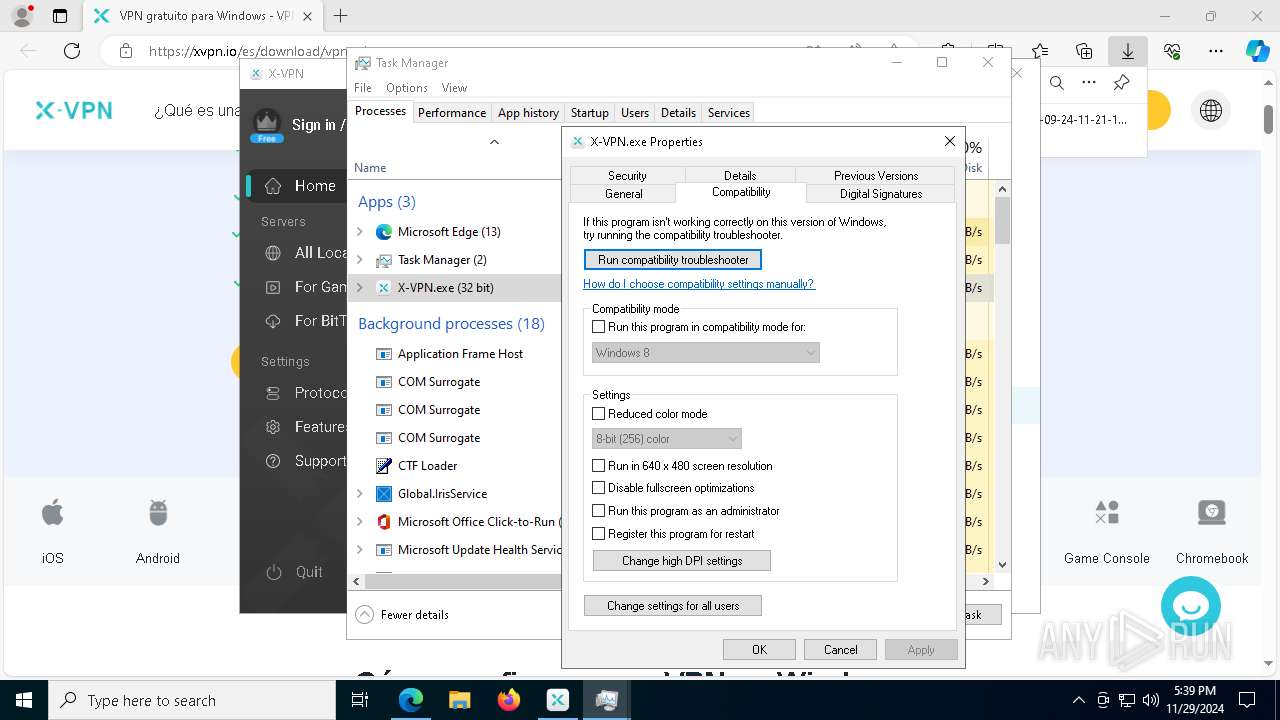
Task: Open the 8-bit (256) color dropdown
Action: point(667,439)
